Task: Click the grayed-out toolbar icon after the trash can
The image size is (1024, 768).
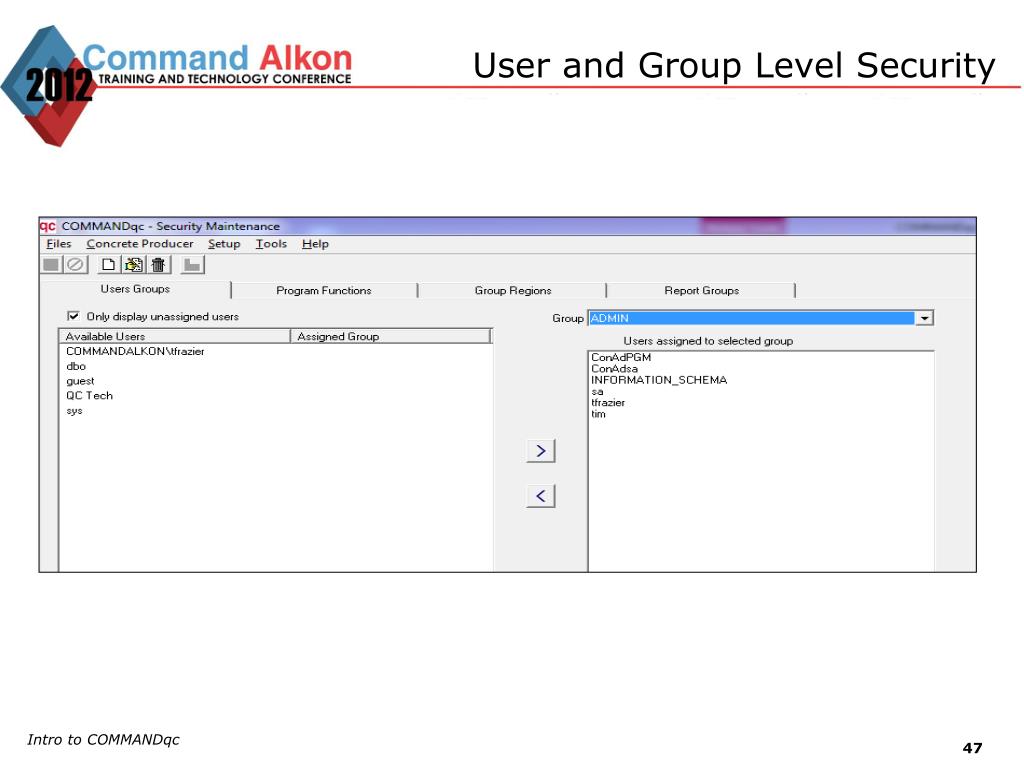Action: click(192, 264)
